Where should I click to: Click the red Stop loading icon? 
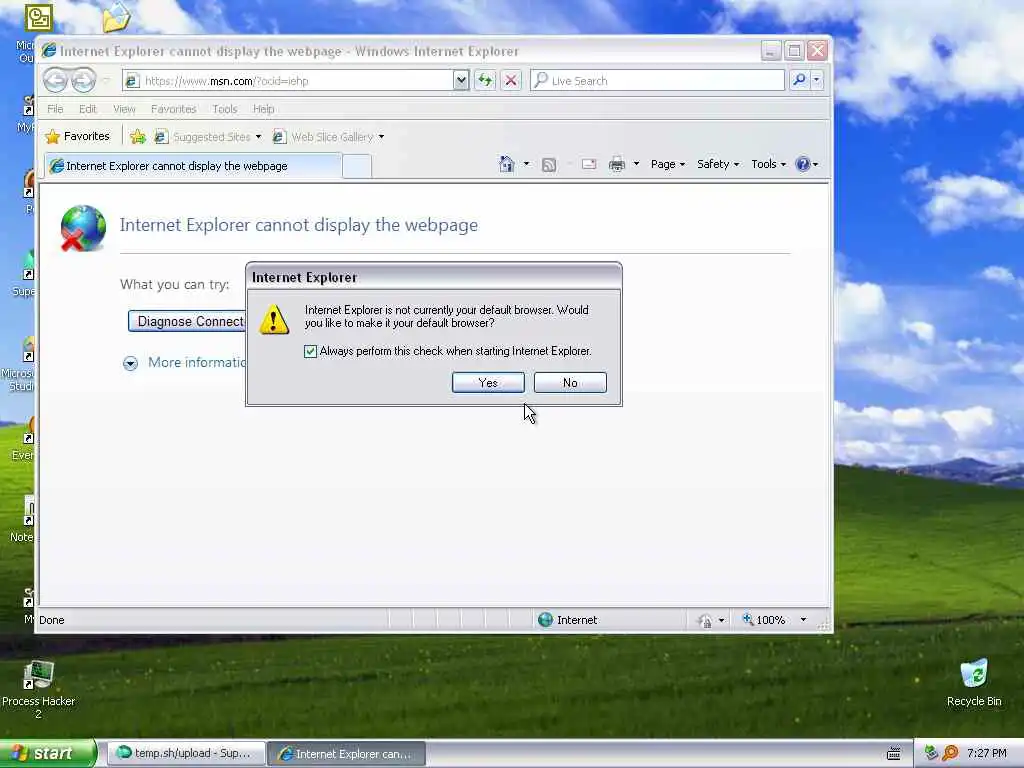click(x=511, y=80)
